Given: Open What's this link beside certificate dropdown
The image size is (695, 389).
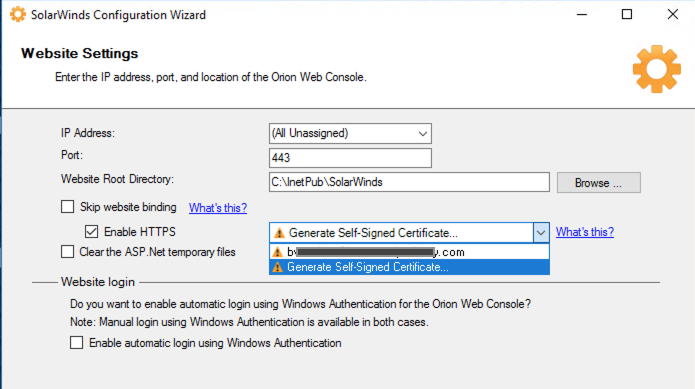Looking at the screenshot, I should tap(585, 232).
